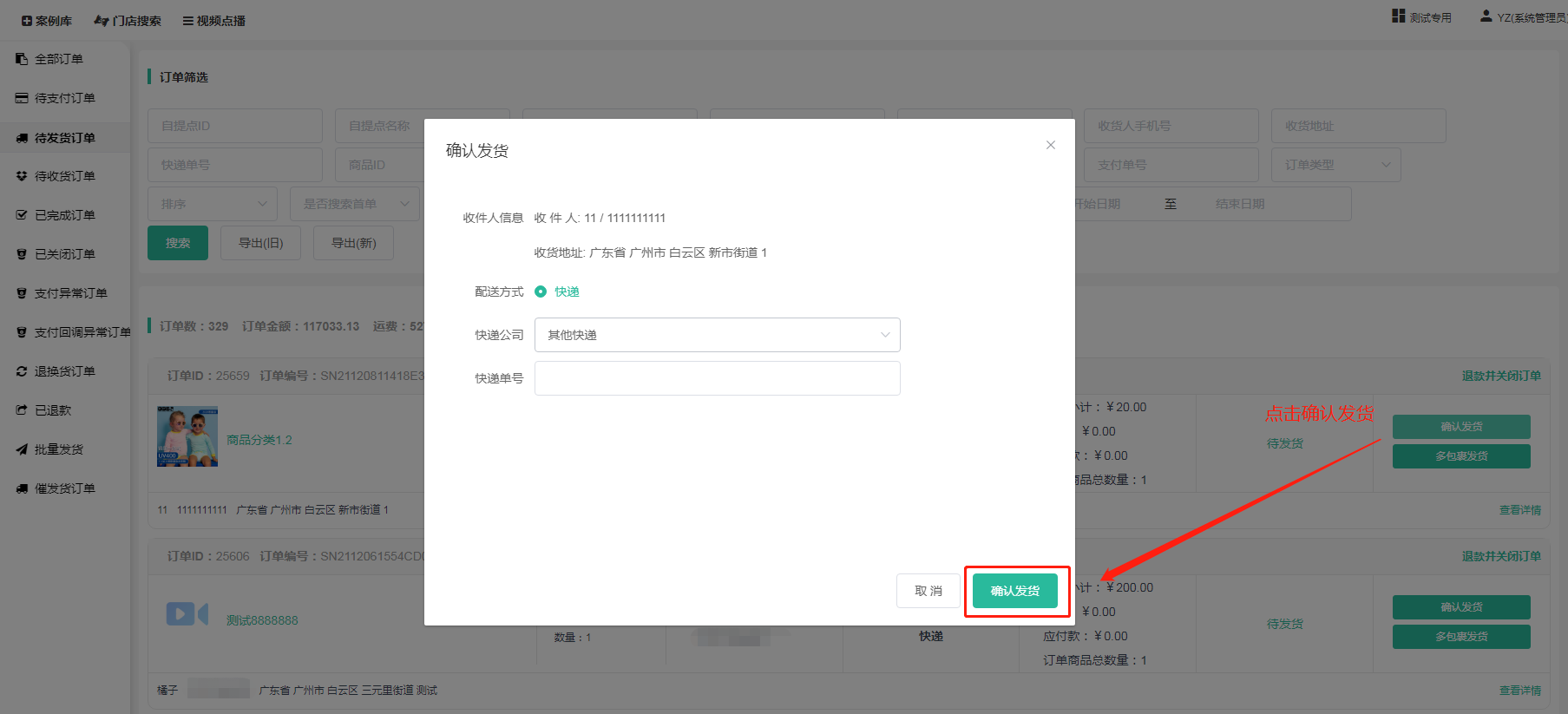
Task: Click the green 确认发货 dialog button
Action: point(1014,591)
